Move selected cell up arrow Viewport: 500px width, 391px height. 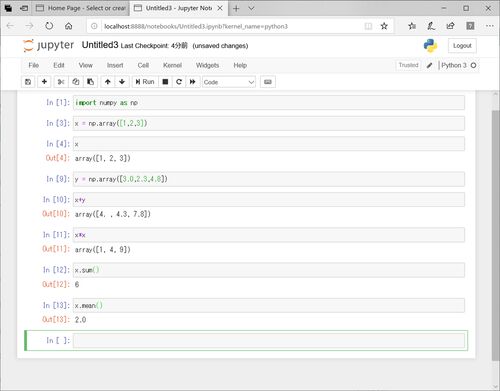pyautogui.click(x=107, y=82)
